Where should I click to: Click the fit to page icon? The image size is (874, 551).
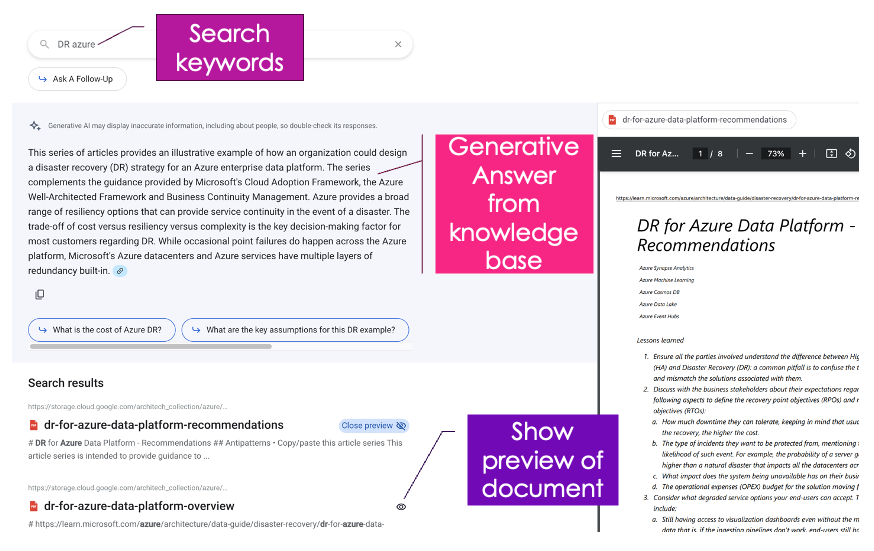pos(831,154)
